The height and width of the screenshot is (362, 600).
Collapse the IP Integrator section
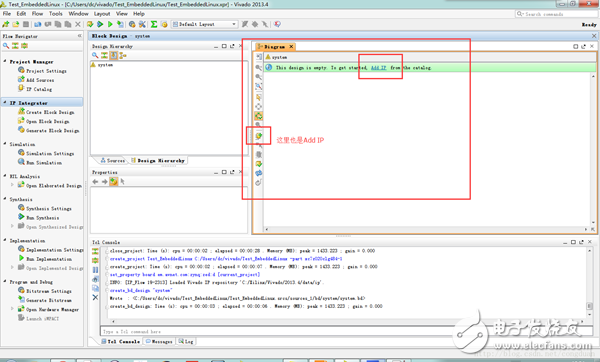(x=5, y=103)
